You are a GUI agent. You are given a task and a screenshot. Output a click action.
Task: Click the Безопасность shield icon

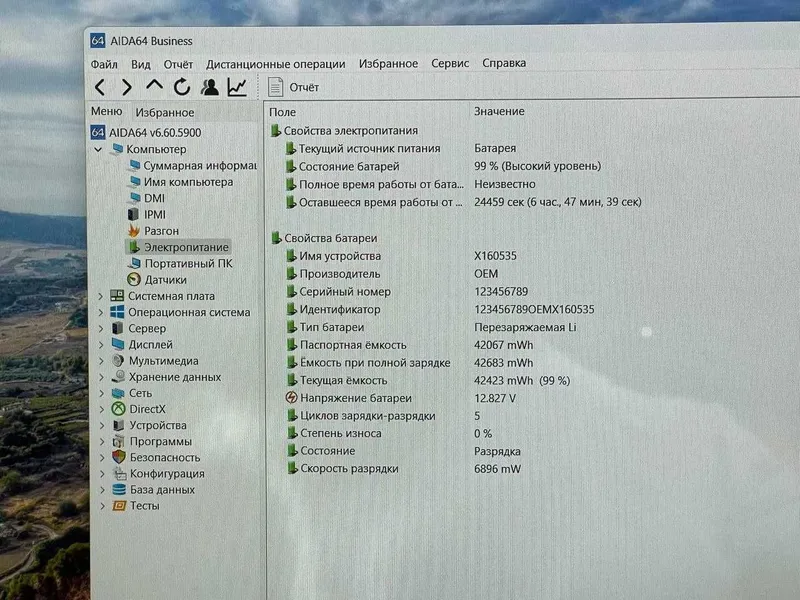point(119,457)
